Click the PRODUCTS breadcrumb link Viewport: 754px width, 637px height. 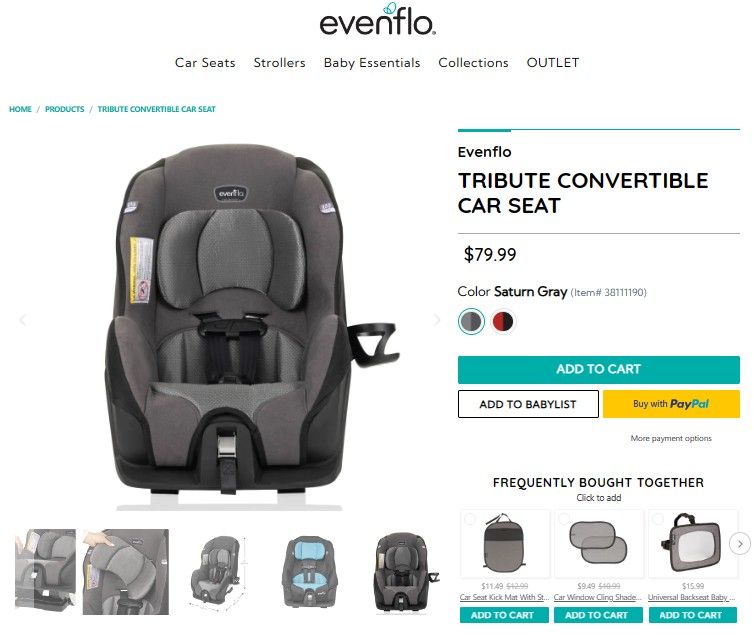point(64,109)
